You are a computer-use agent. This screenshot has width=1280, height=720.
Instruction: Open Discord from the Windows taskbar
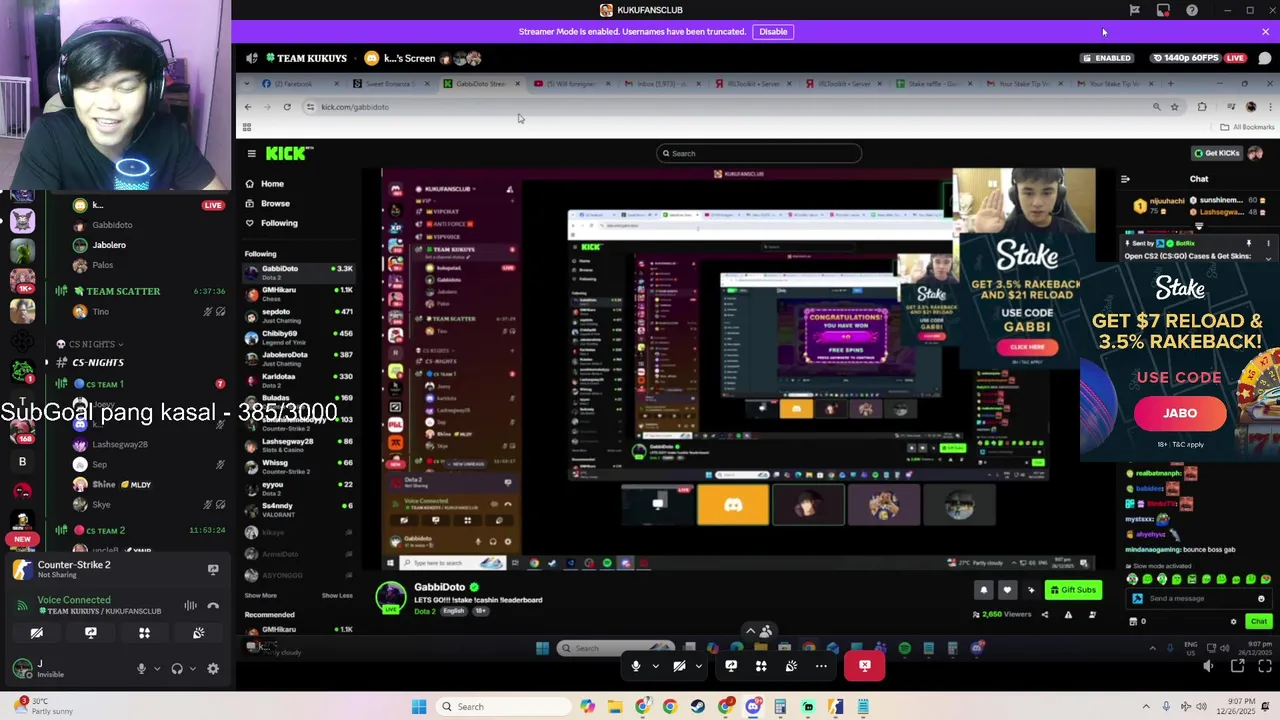tap(753, 707)
